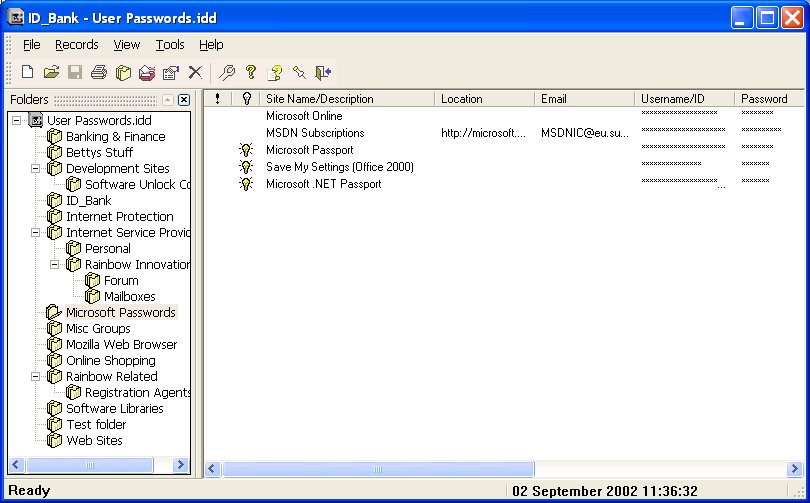The width and height of the screenshot is (810, 503).
Task: Sort by the Password column header
Action: pos(769,99)
